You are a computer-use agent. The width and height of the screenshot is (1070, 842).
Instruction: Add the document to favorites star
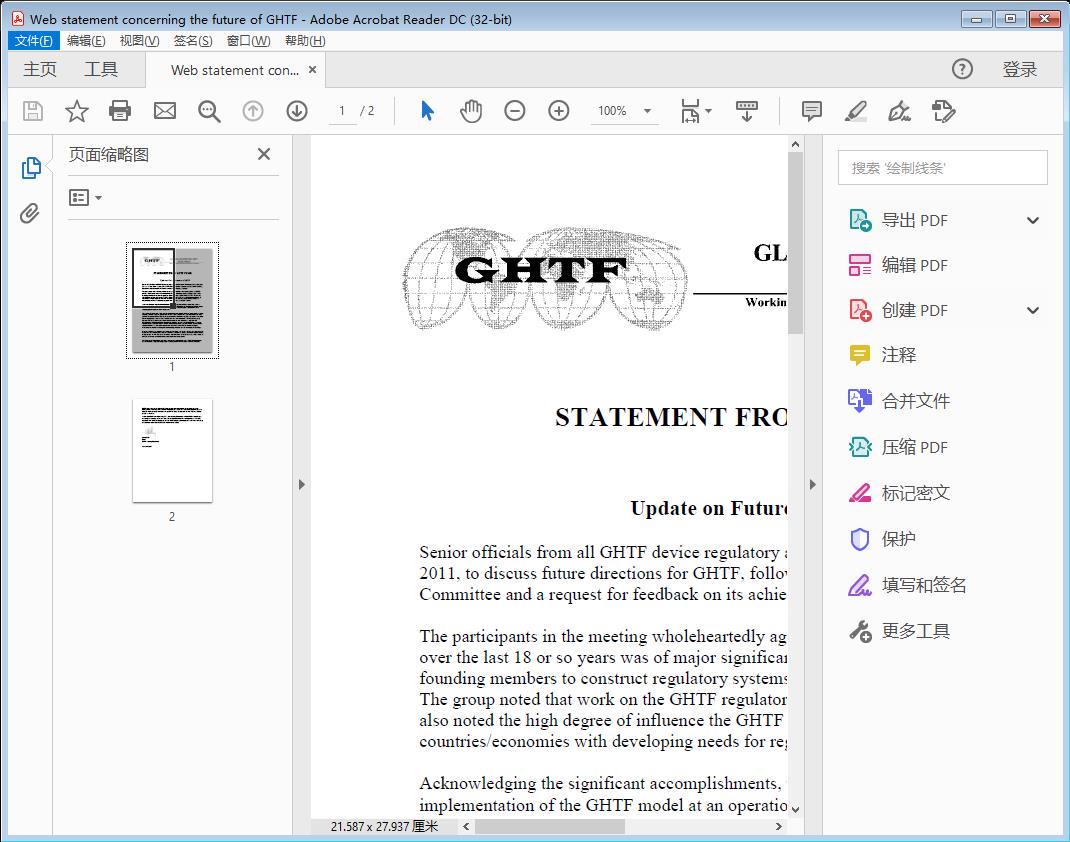(76, 110)
